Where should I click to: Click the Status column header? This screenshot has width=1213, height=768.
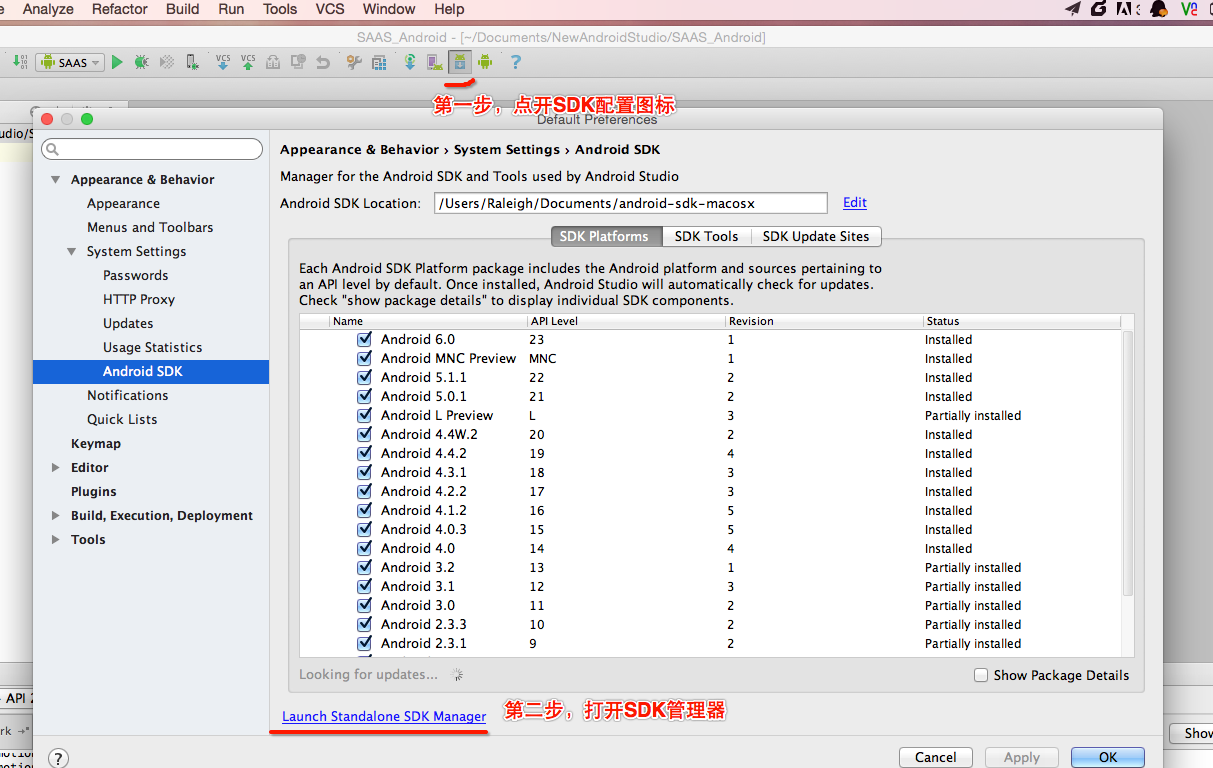[1022, 321]
